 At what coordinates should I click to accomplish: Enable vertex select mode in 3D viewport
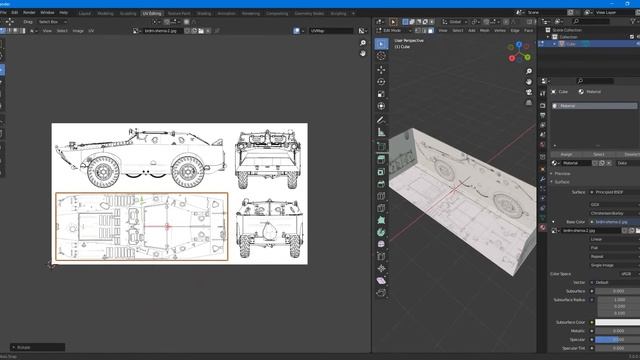pos(418,31)
